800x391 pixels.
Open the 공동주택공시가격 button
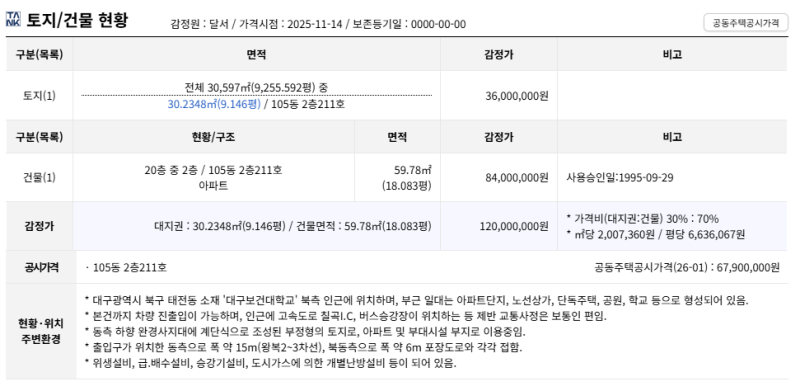click(745, 23)
